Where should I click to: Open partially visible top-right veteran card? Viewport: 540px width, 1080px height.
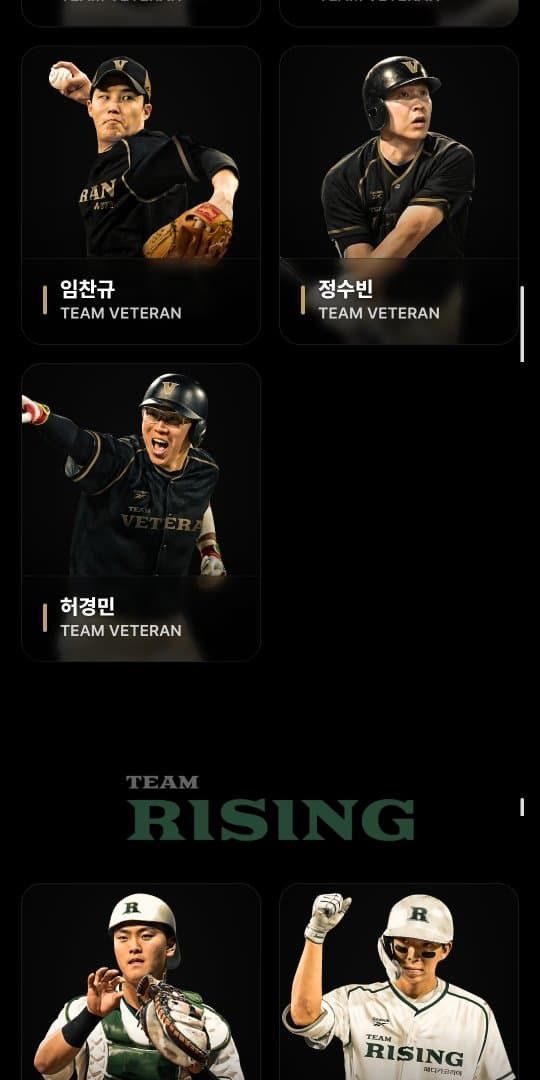point(399,13)
